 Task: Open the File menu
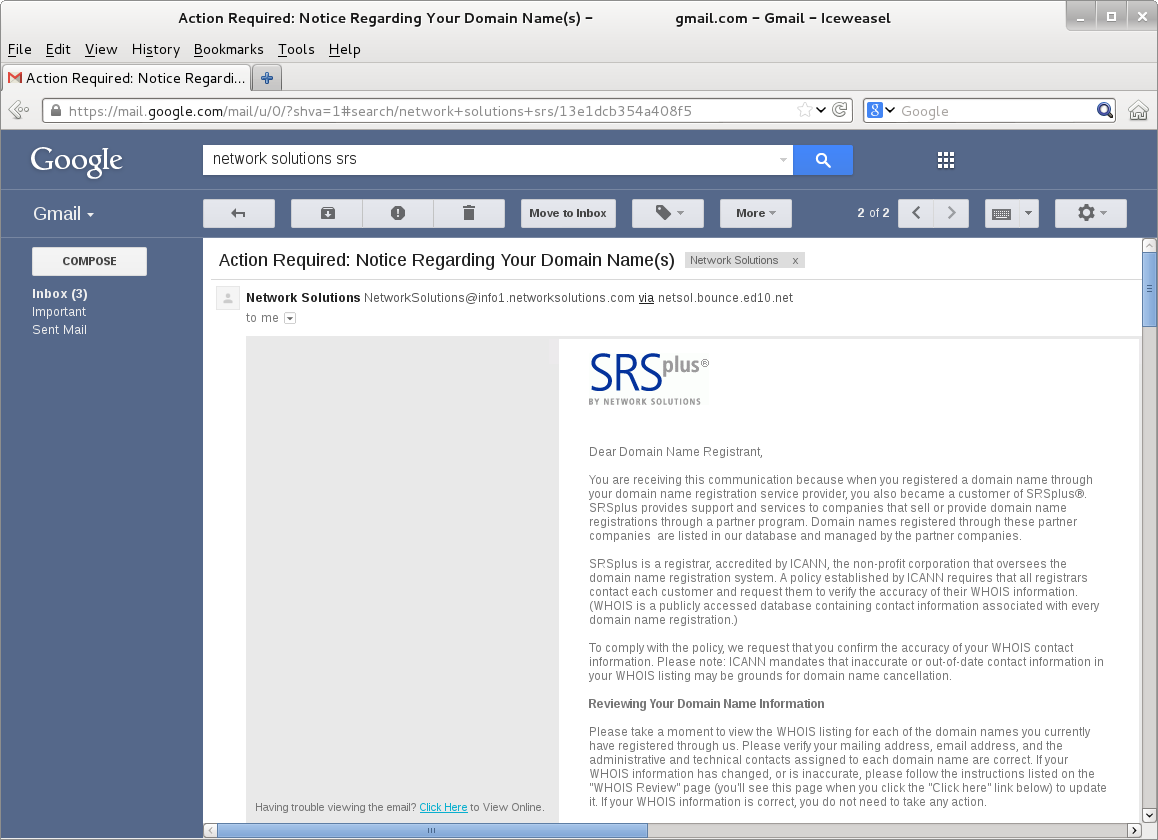pos(20,49)
